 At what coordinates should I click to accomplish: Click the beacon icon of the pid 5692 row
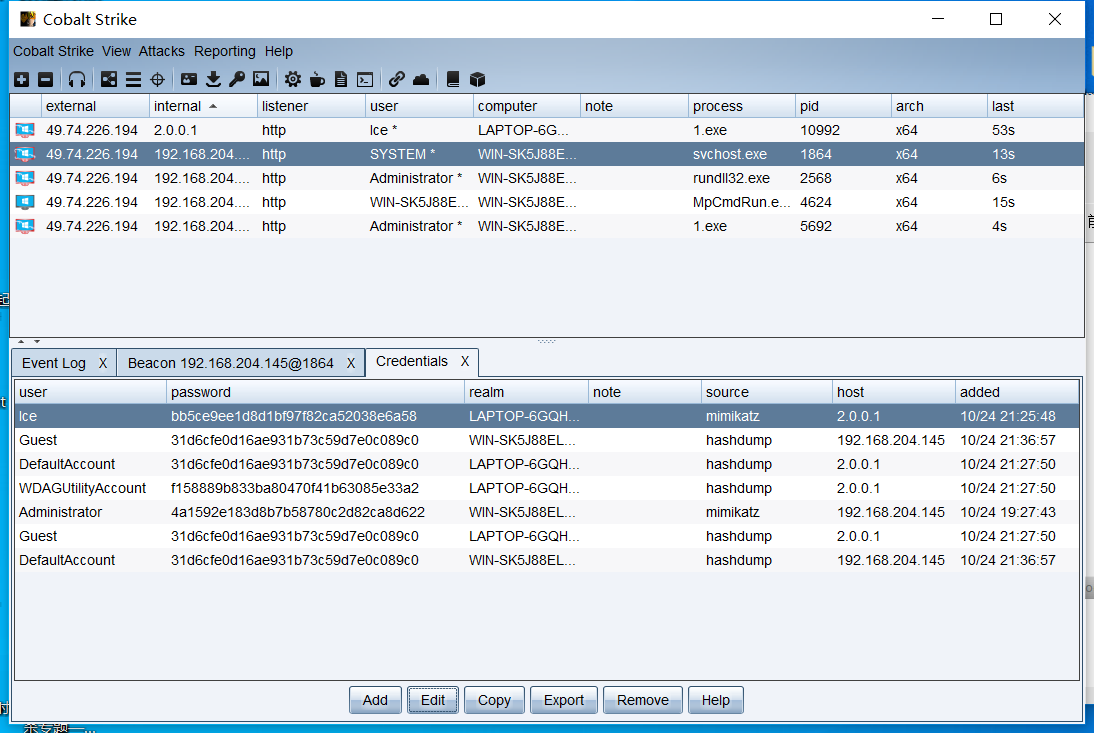pos(25,227)
